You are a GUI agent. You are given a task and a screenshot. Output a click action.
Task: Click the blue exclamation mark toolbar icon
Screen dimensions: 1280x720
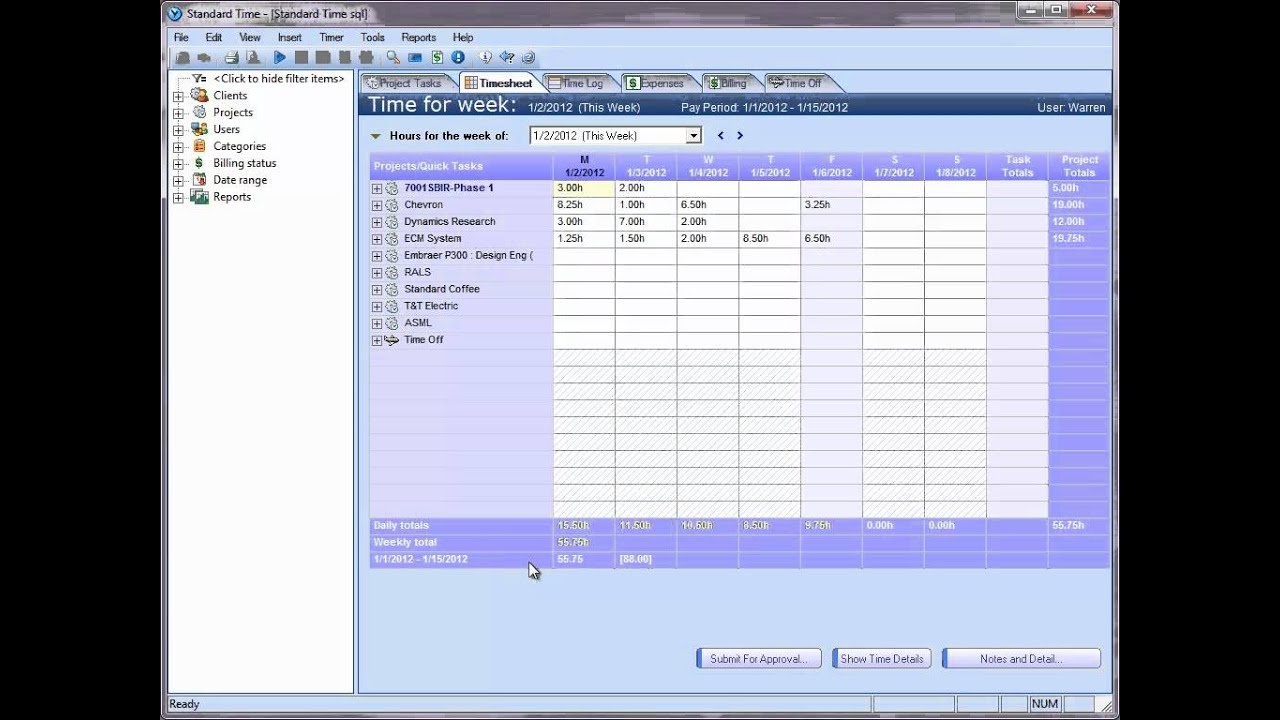click(x=458, y=58)
